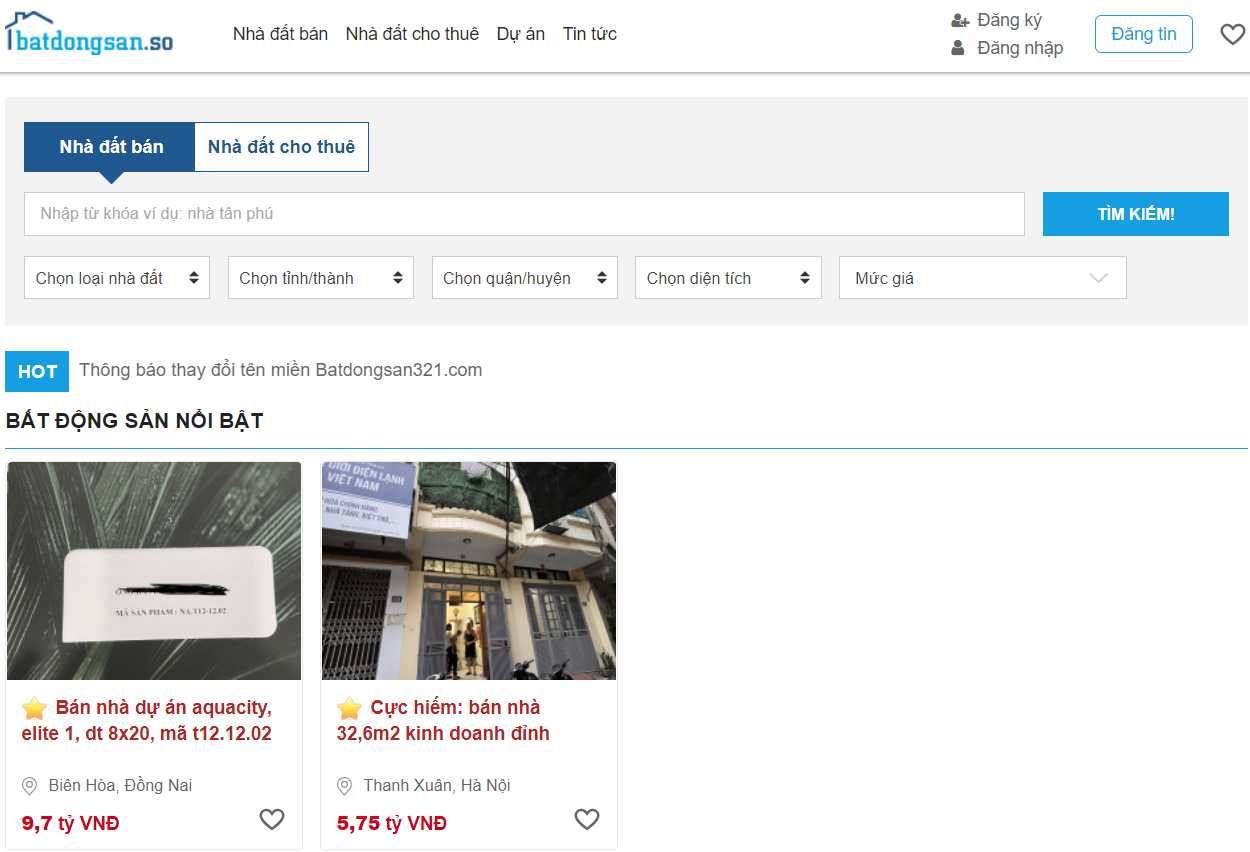
Task: Open the Chọn diện tích dropdown
Action: 728,278
